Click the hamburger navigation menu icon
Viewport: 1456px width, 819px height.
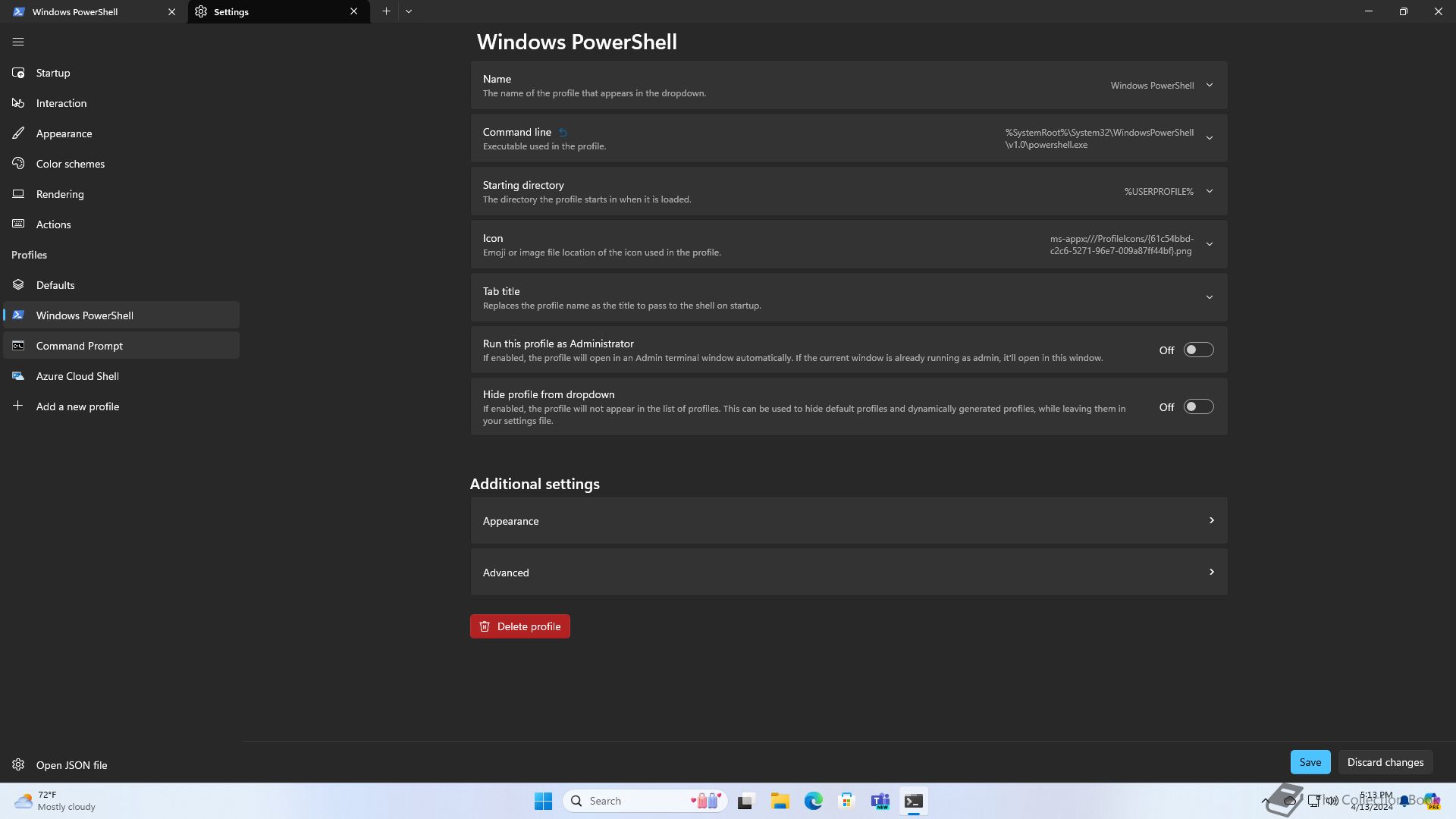click(18, 42)
